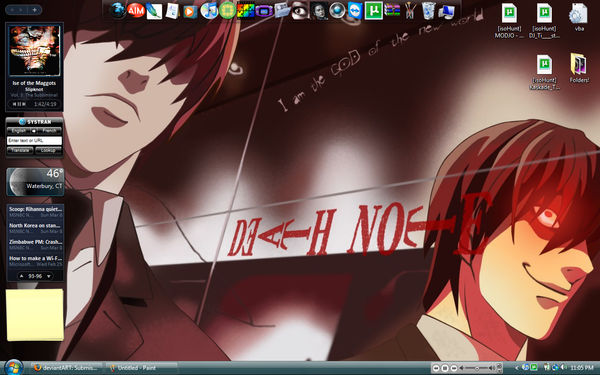Open the isoHunt DJ_Ti torrent file
600x375 pixels.
(544, 21)
